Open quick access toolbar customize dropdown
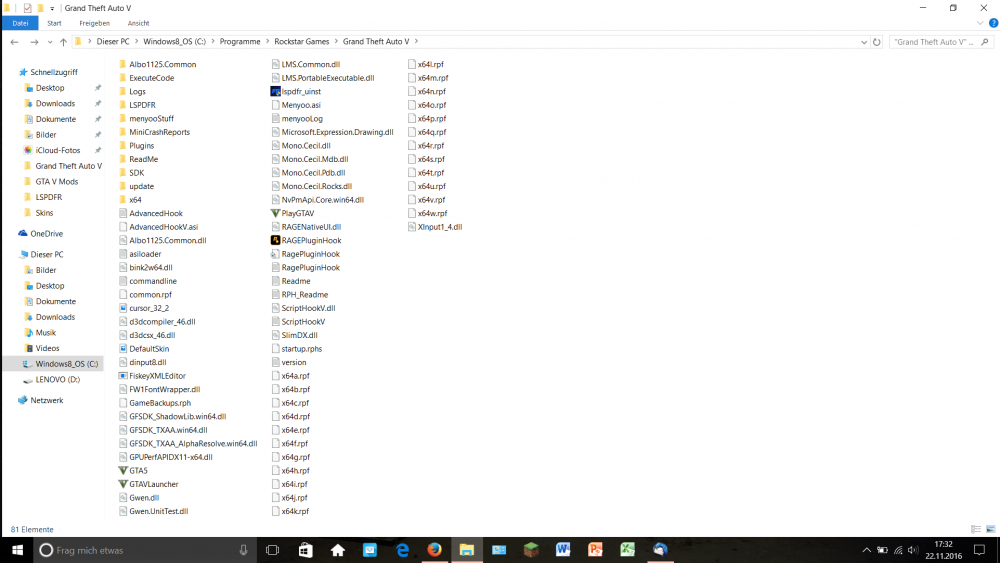 52,8
